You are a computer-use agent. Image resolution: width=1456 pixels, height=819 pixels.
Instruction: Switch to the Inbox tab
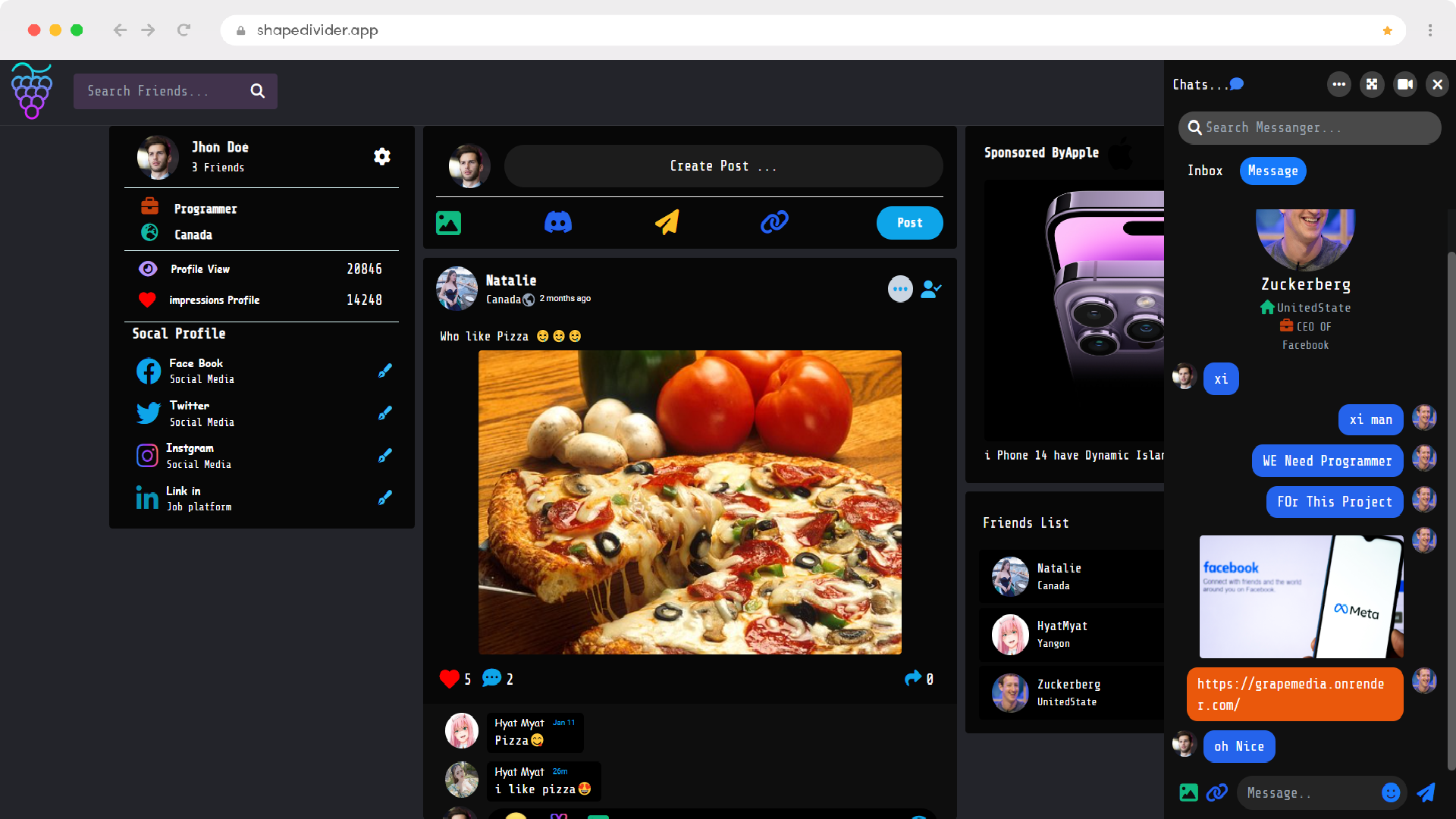(1205, 171)
